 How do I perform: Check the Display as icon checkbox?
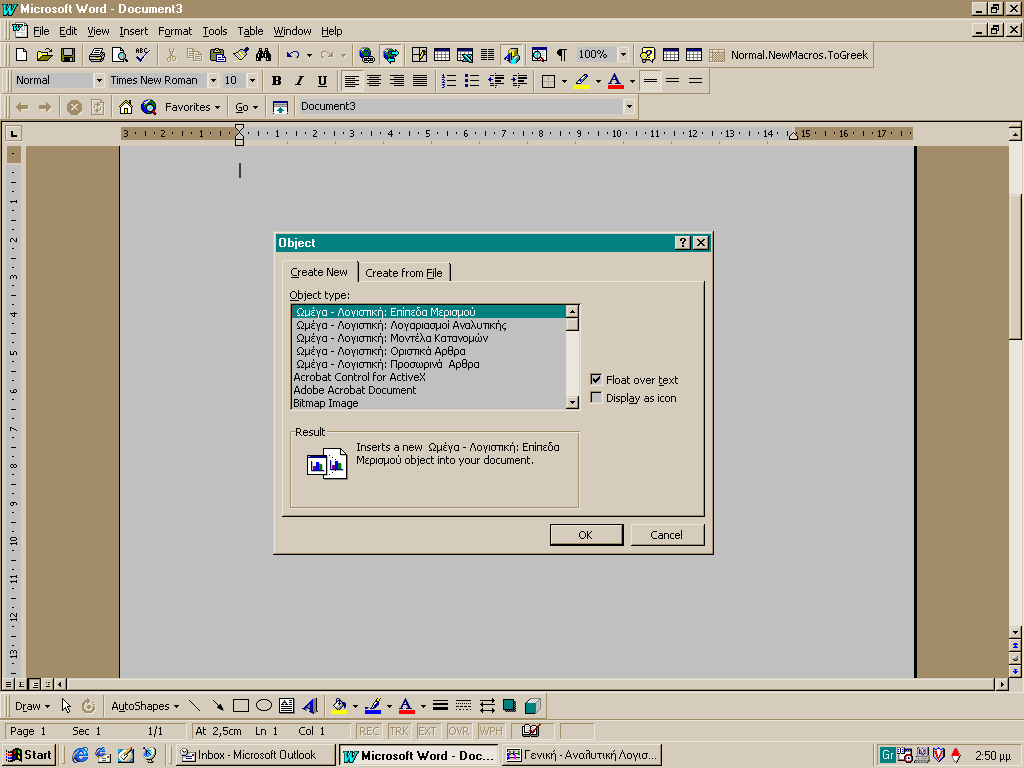(596, 398)
